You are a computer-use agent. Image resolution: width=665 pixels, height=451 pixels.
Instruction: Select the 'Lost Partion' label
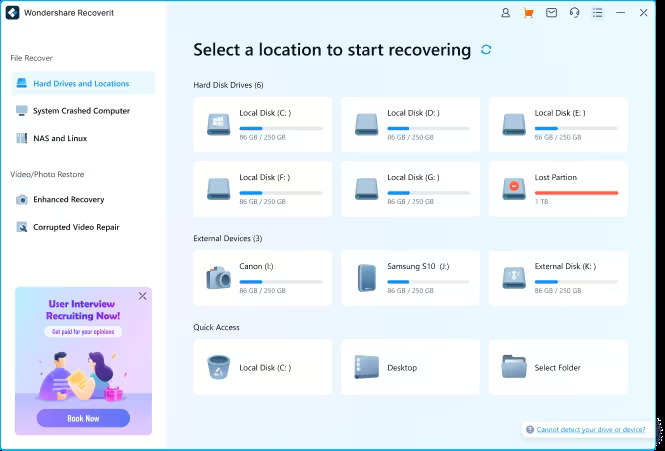[x=556, y=177]
